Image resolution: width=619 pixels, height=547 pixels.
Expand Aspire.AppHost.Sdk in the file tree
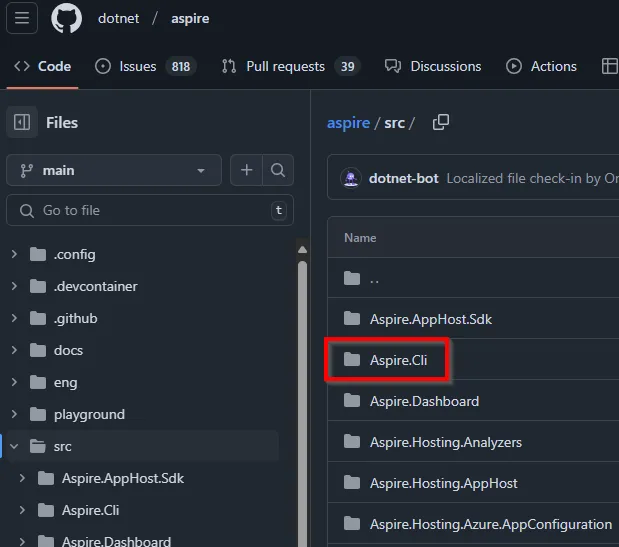point(23,478)
